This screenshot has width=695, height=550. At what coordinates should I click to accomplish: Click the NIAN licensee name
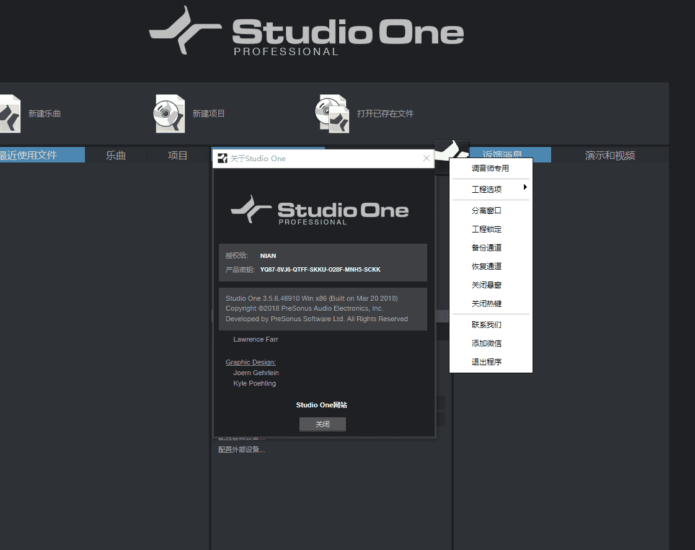268,256
